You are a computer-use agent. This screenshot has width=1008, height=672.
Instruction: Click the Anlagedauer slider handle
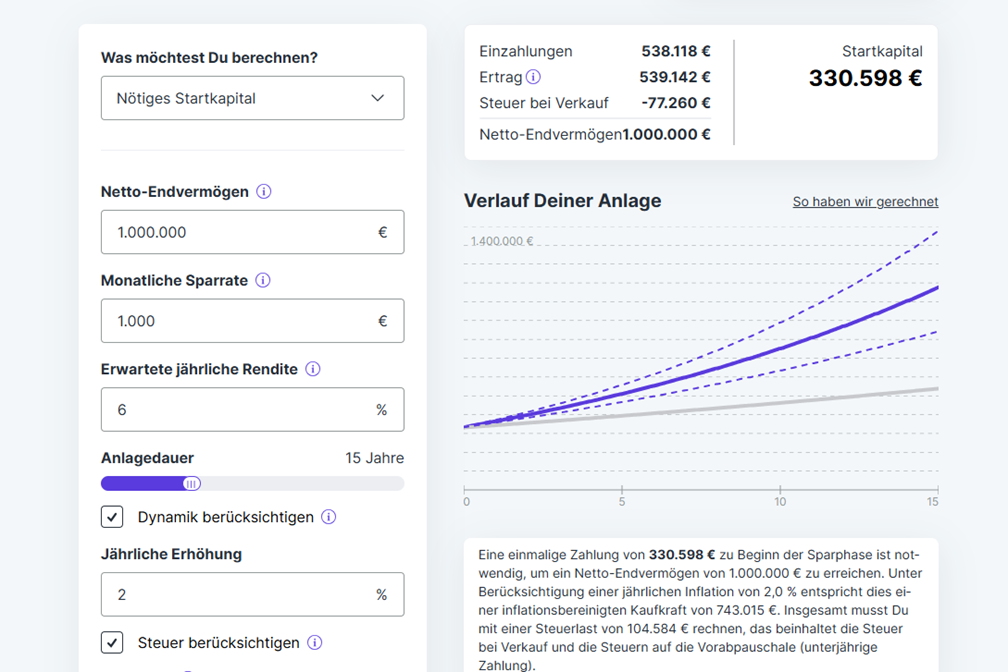(x=191, y=484)
